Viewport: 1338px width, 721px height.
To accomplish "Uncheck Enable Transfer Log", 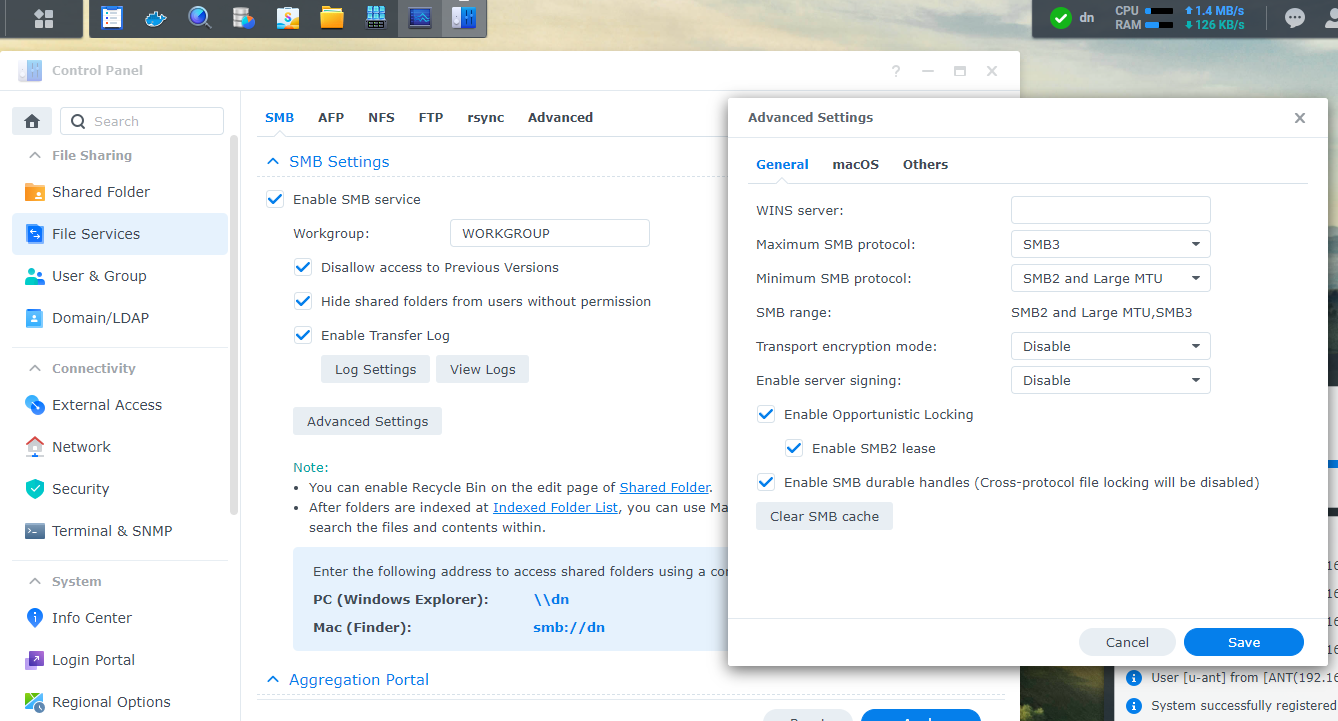I will (x=303, y=335).
